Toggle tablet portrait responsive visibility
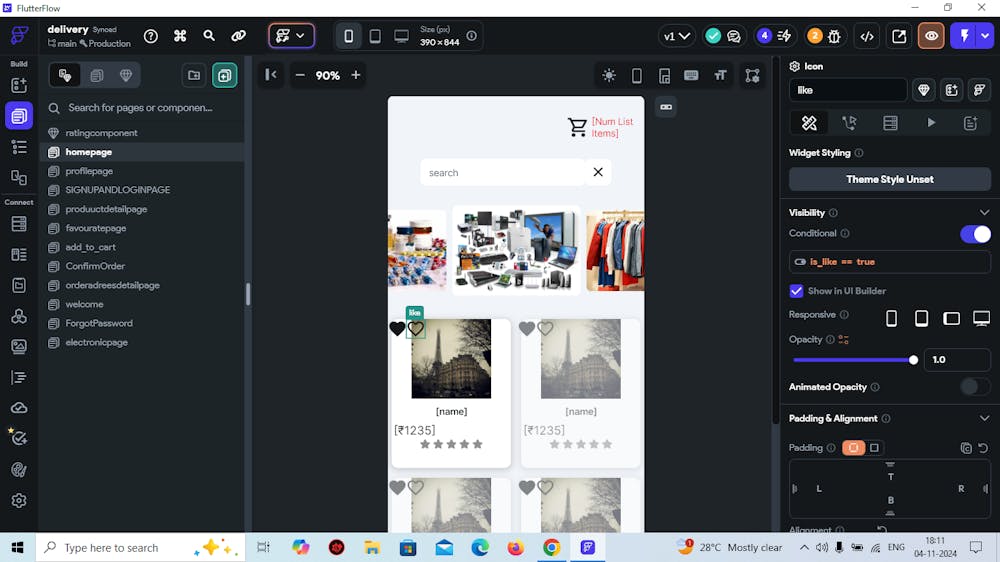The height and width of the screenshot is (562, 1000). [921, 318]
